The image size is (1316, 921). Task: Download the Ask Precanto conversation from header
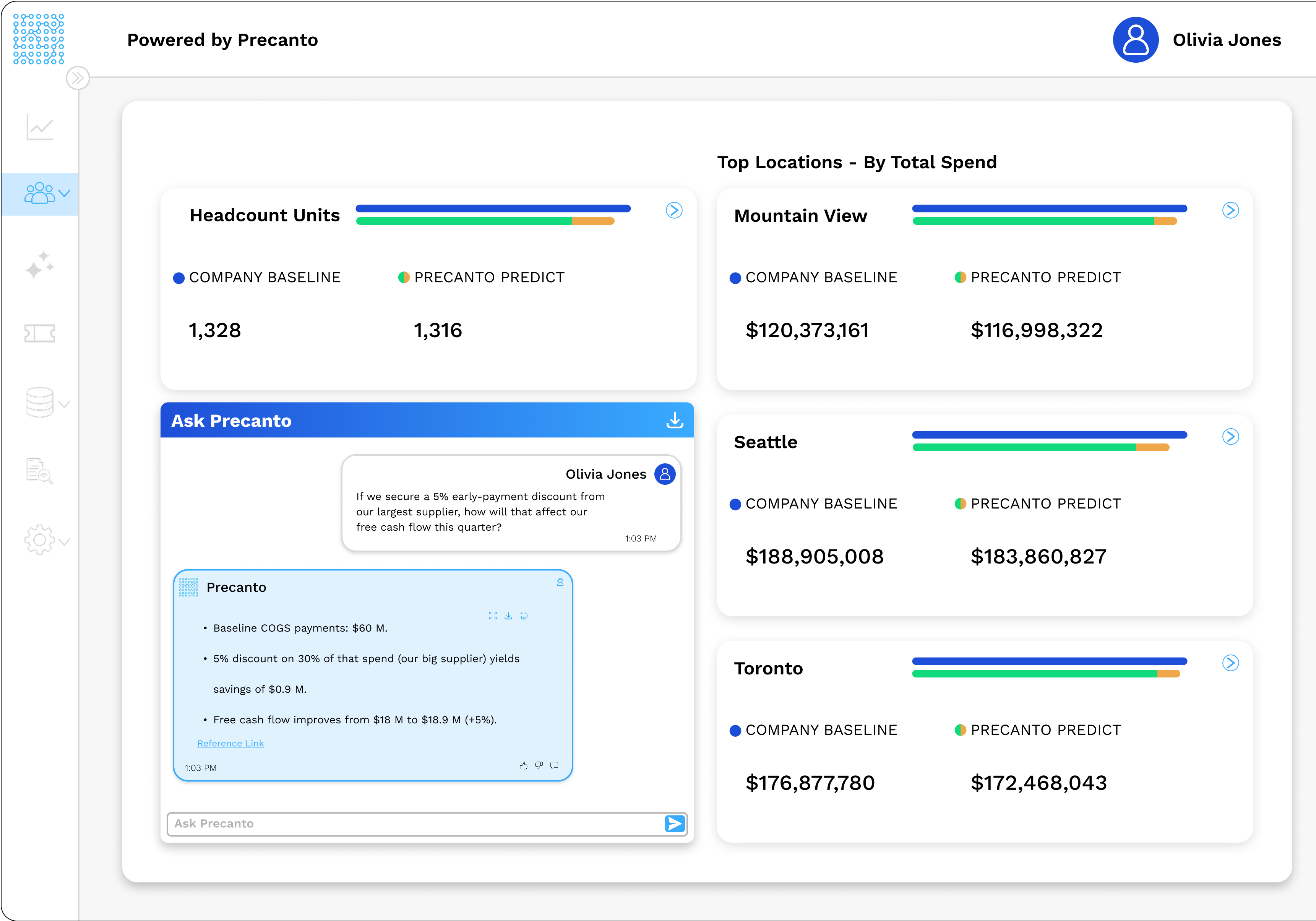pyautogui.click(x=675, y=421)
